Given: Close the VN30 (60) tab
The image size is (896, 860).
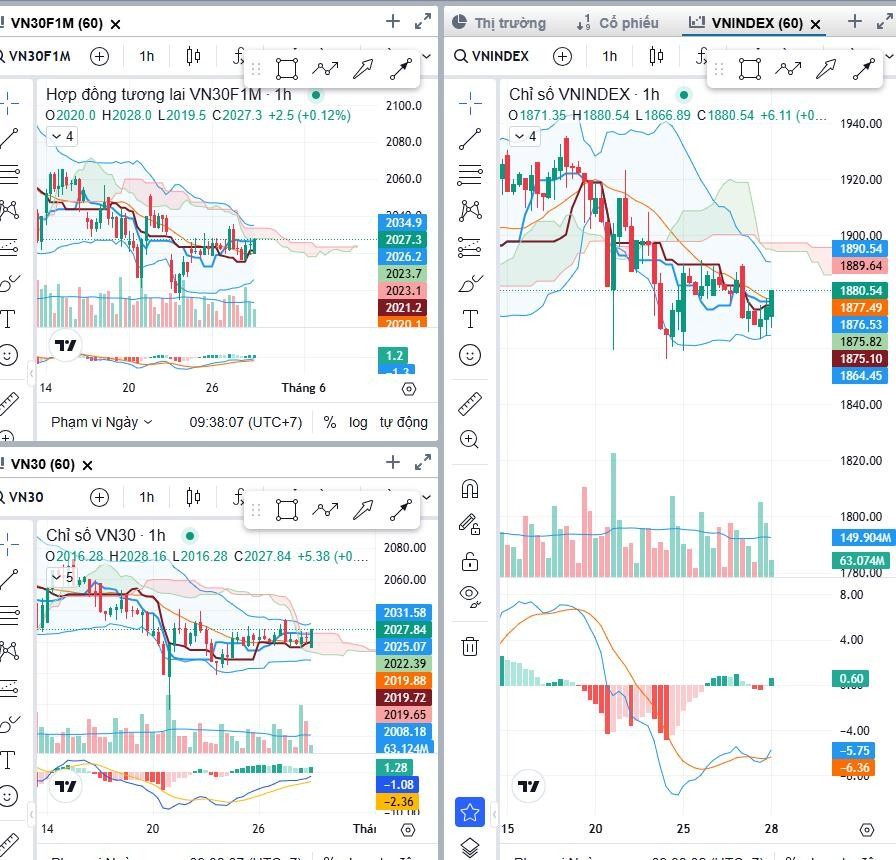Looking at the screenshot, I should (87, 465).
